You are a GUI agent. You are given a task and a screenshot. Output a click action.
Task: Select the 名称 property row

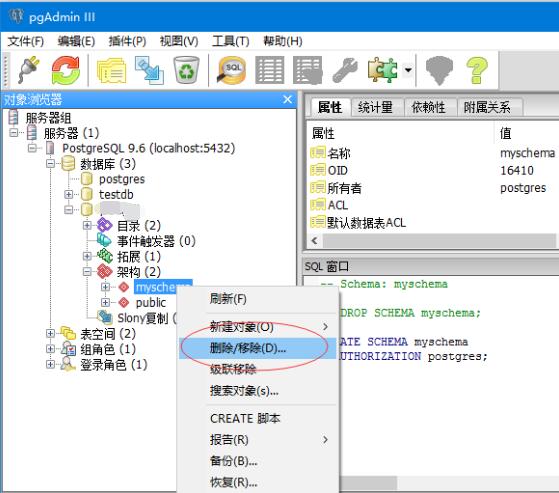tap(433, 153)
